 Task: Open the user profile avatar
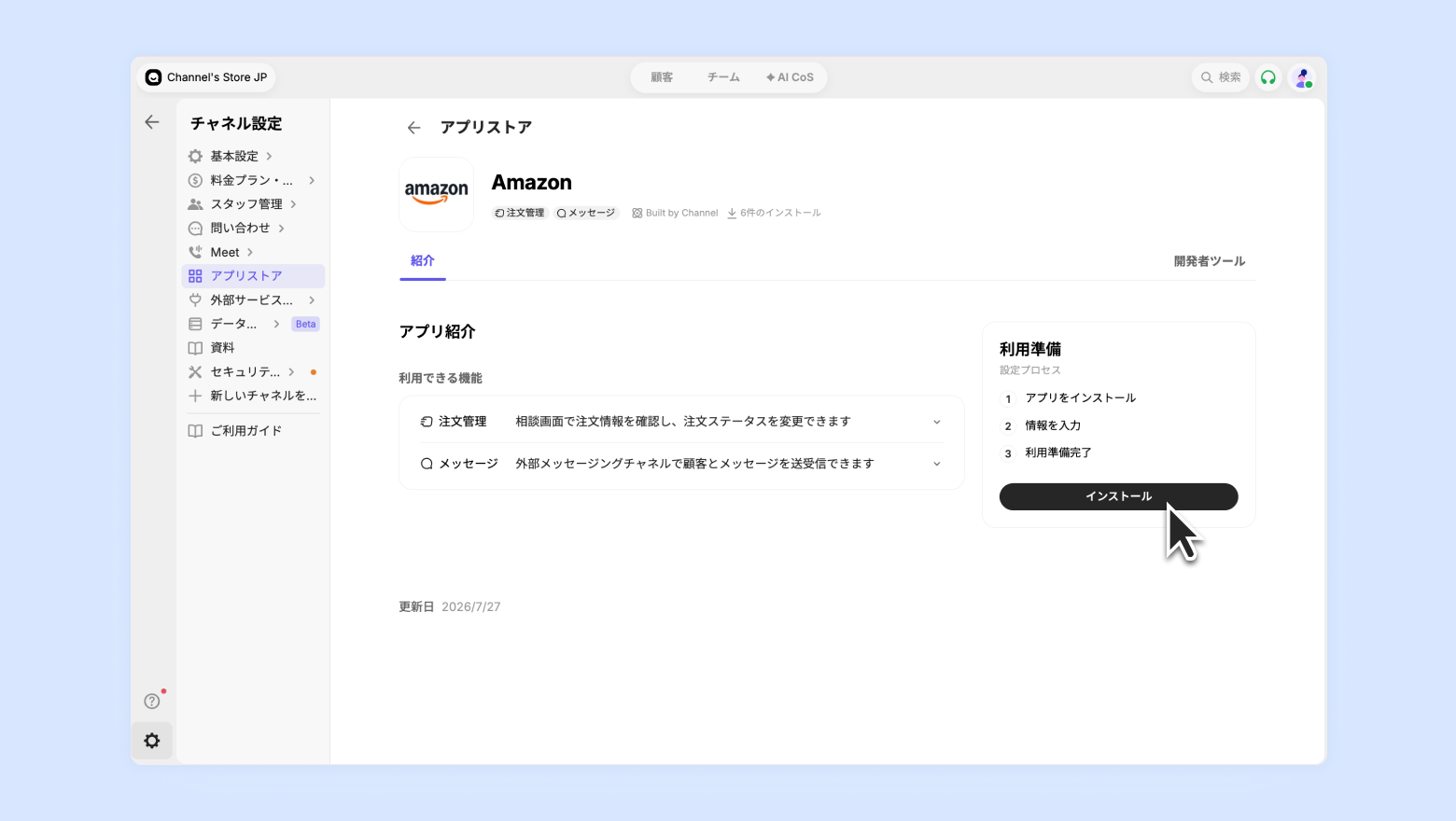(1302, 77)
